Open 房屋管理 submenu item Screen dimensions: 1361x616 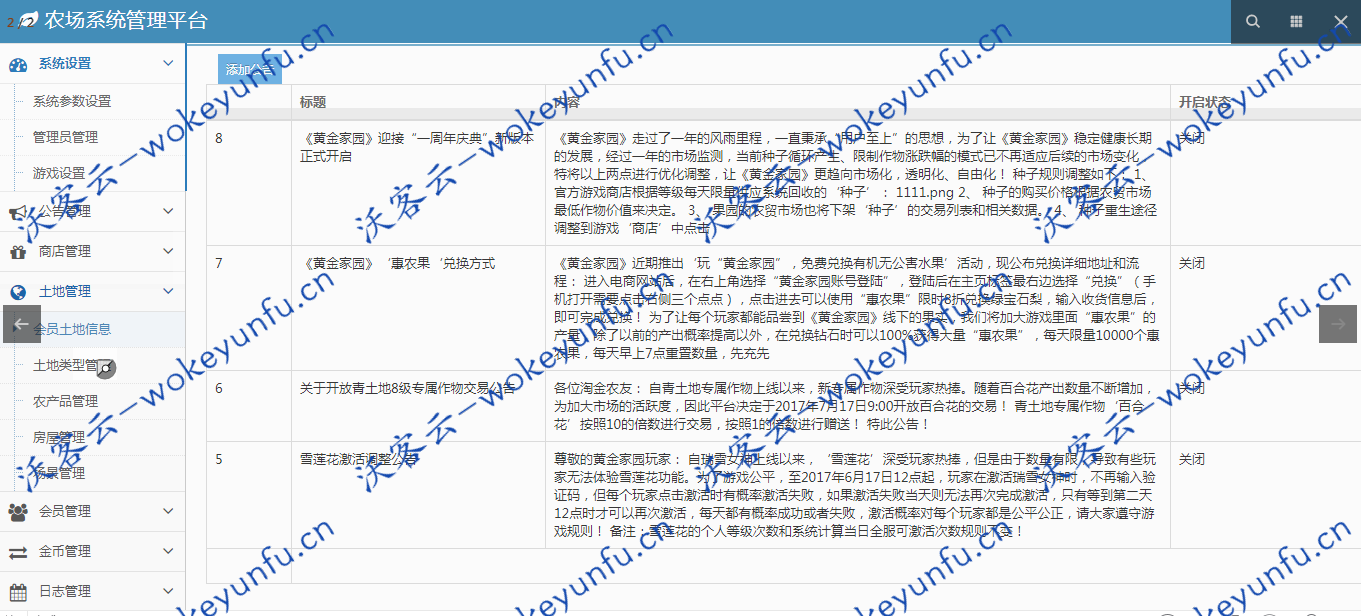pos(59,437)
